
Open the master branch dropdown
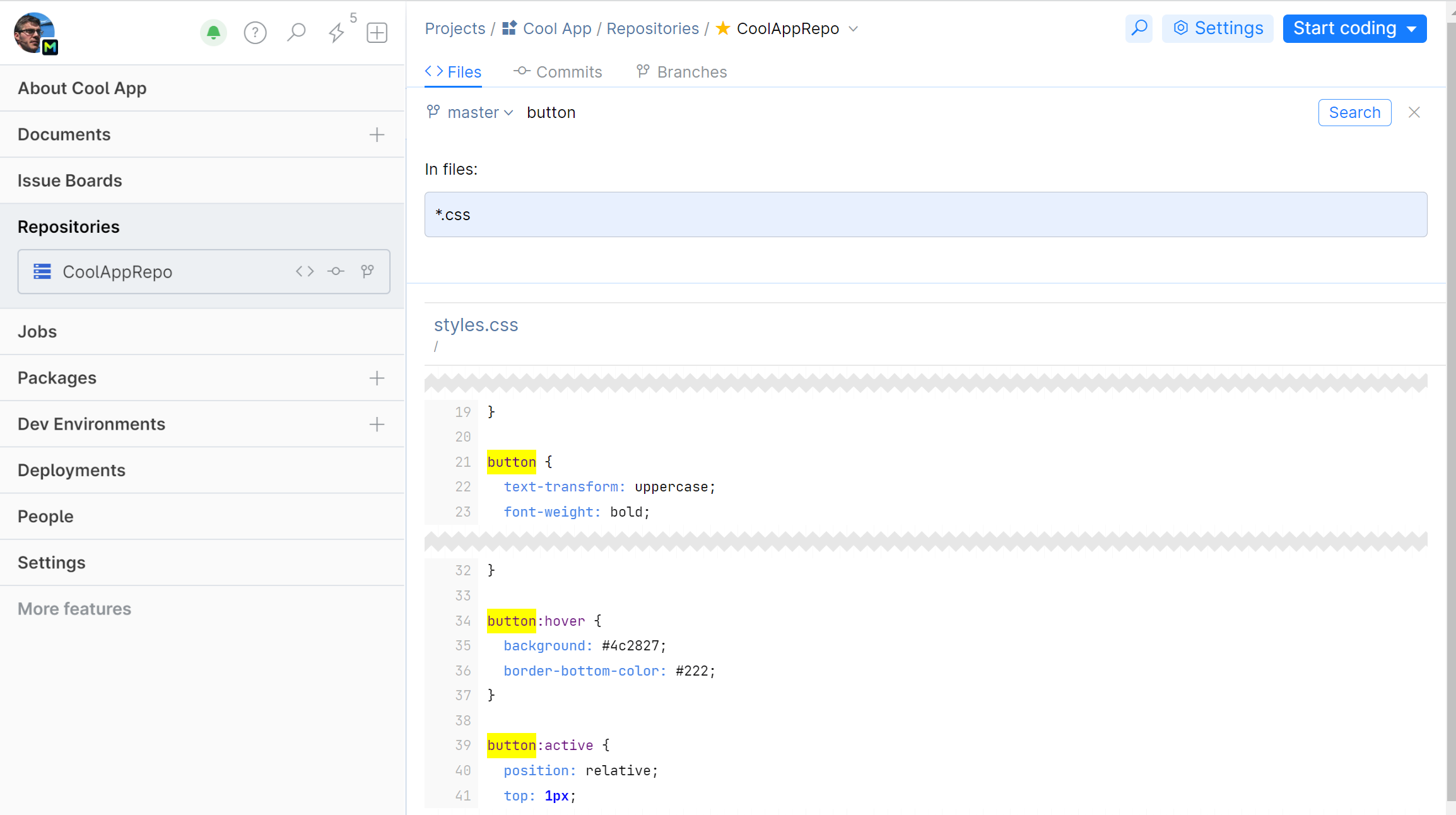coord(470,112)
